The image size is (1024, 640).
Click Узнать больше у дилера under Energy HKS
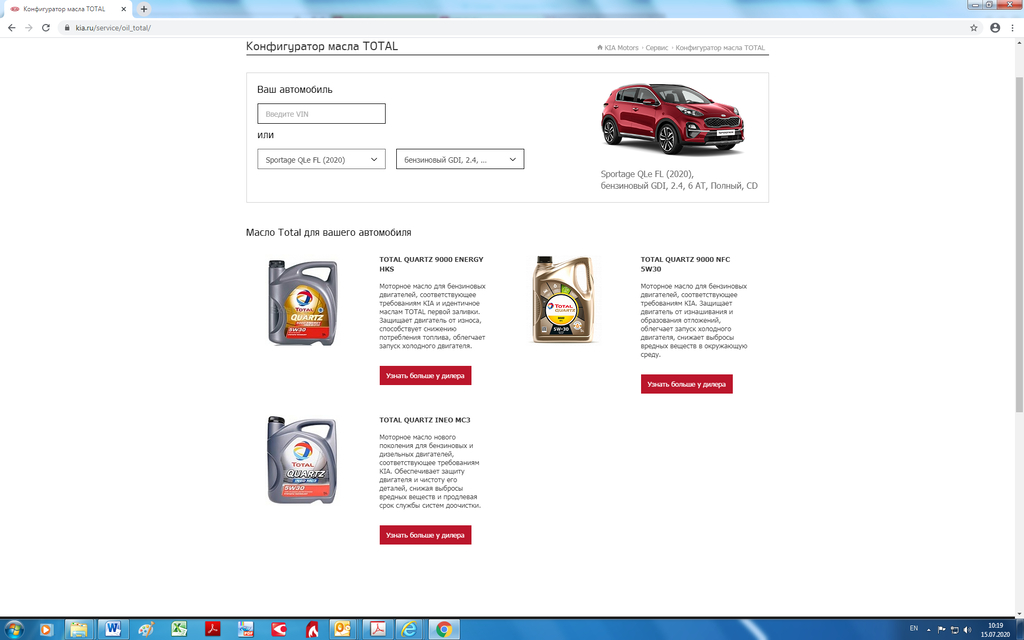(425, 376)
